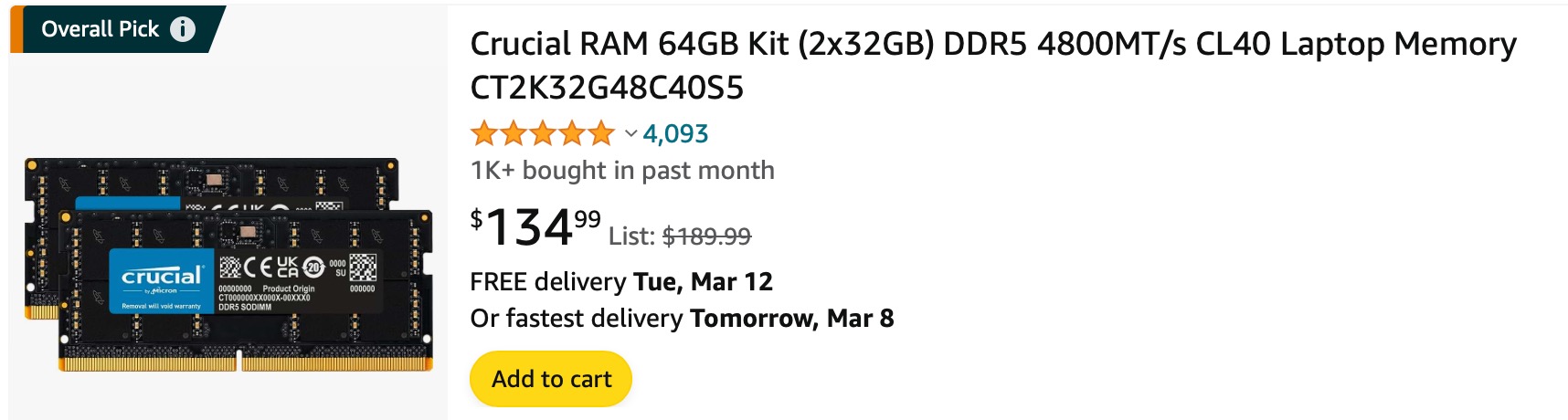1568x420 pixels.
Task: Click the "1K+ bought in past month" text
Action: pos(622,171)
